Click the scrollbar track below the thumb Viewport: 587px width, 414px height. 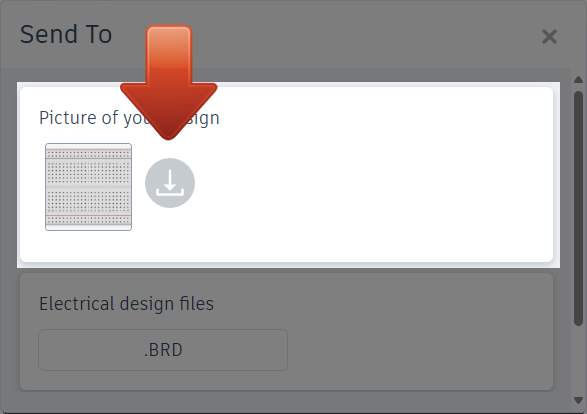578,360
